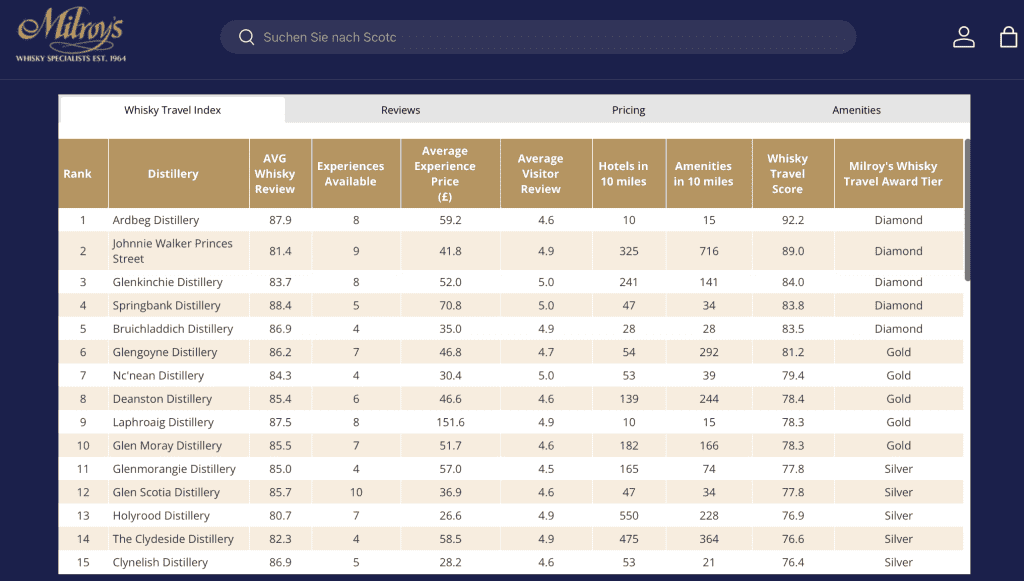Click Glenkinchie's hotels value 241

coord(629,282)
